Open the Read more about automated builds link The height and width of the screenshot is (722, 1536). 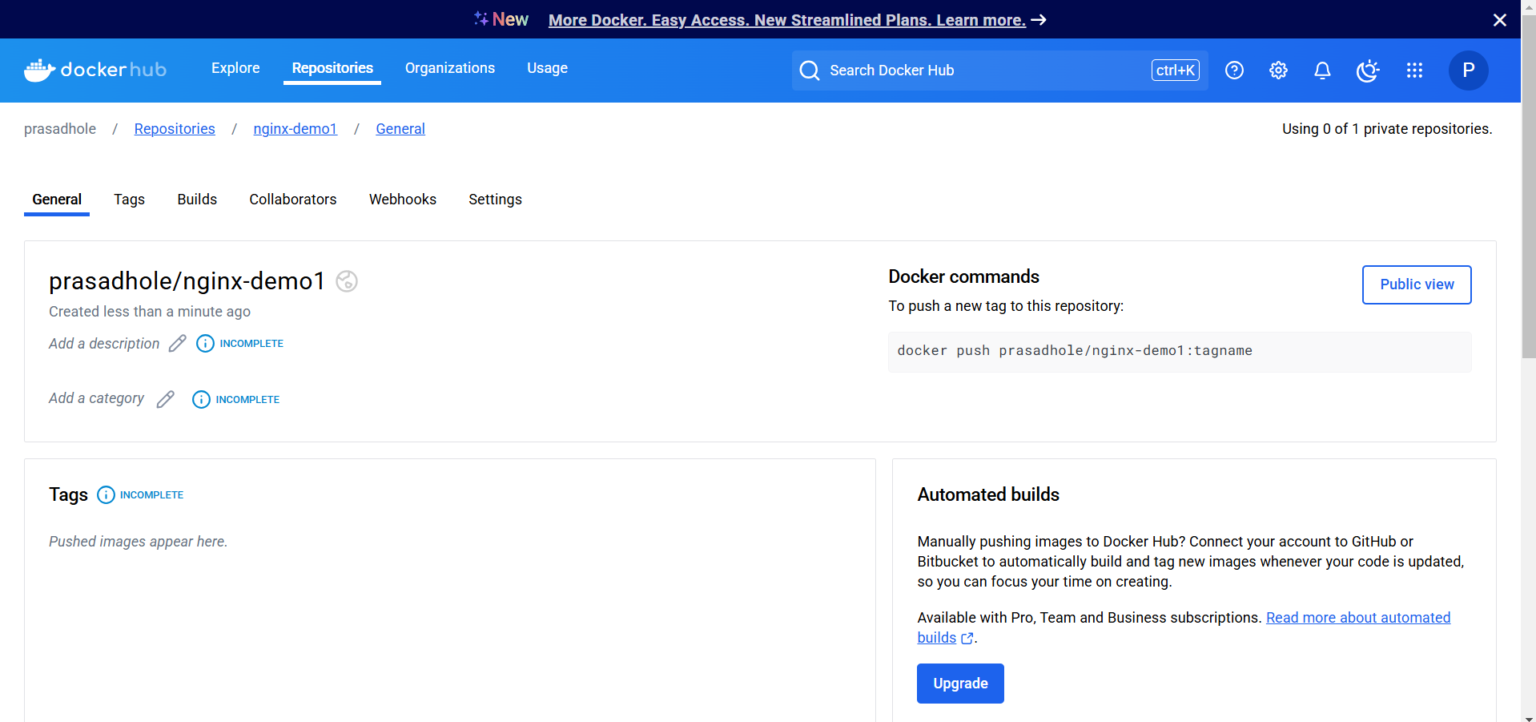(1357, 618)
